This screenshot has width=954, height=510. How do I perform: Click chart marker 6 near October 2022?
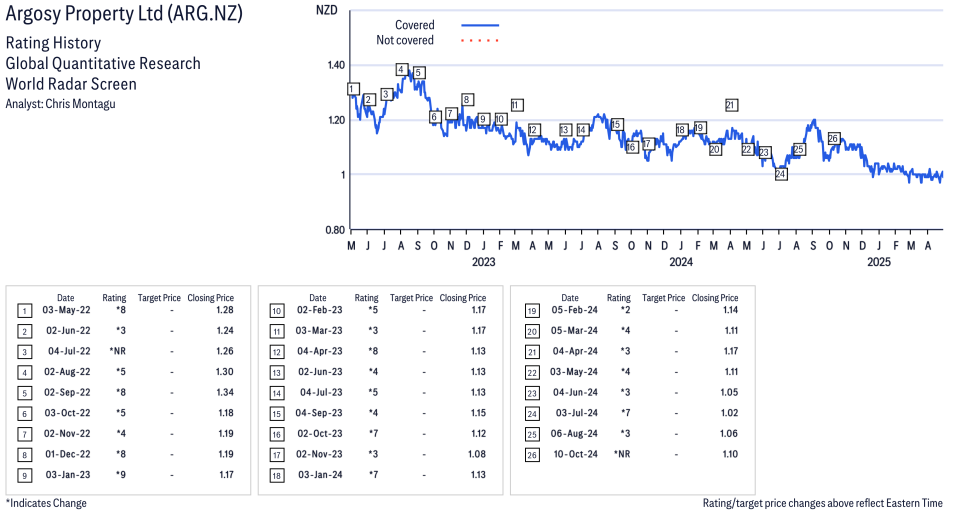434,117
